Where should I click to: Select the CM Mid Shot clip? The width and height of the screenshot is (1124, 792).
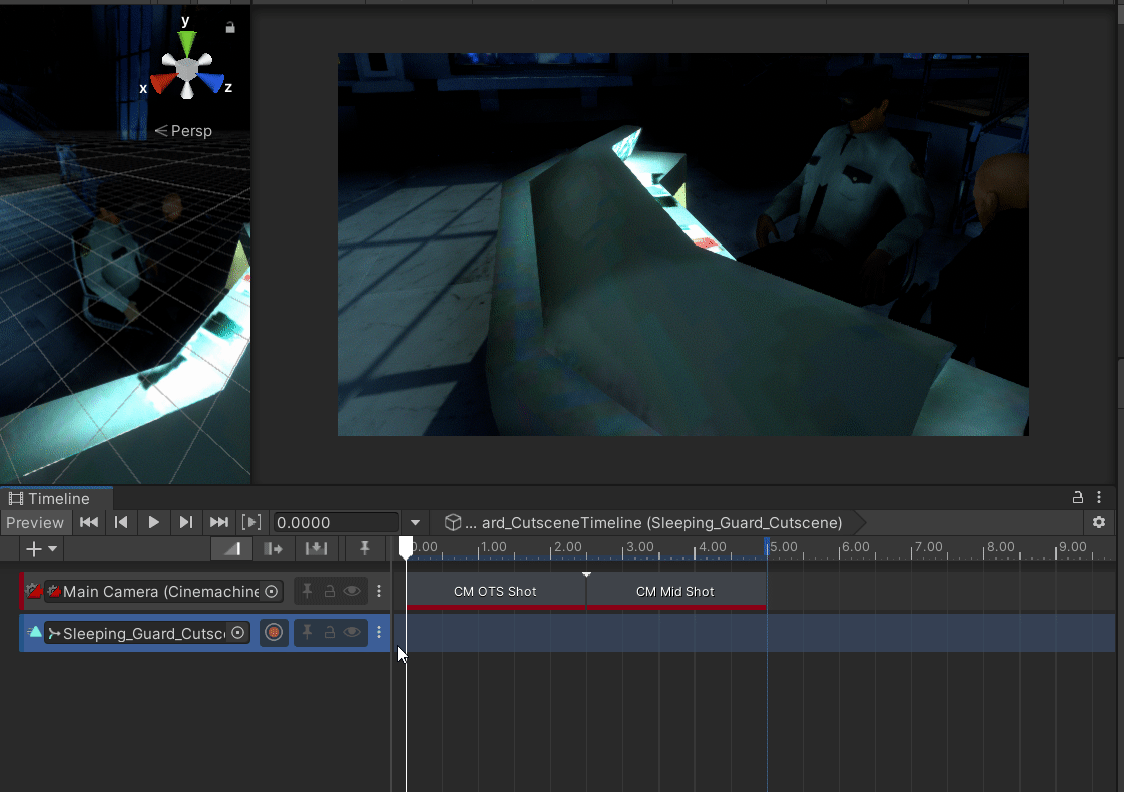[x=675, y=592]
